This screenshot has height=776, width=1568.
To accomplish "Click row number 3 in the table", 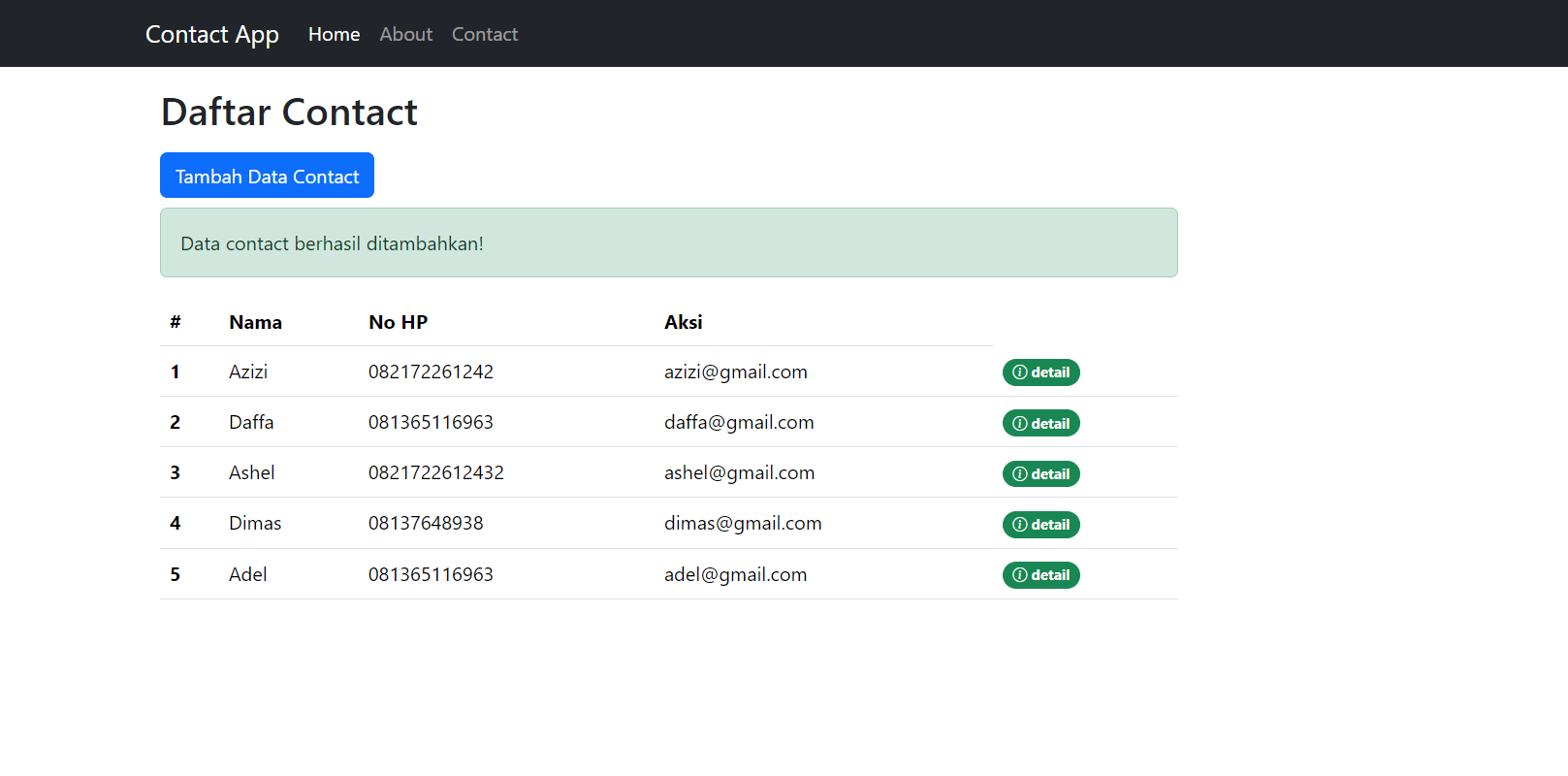I will pyautogui.click(x=176, y=472).
